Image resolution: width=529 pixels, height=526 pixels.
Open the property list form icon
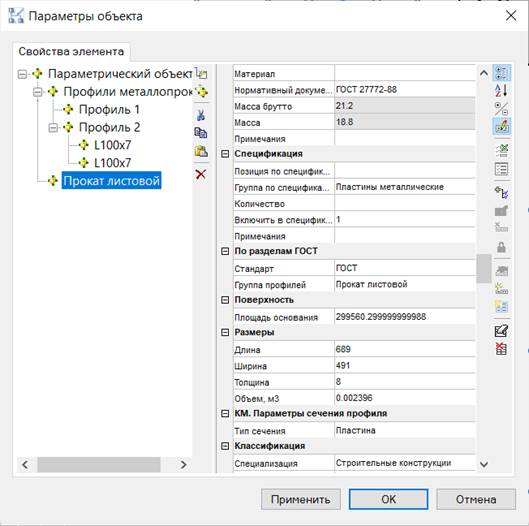(x=501, y=169)
